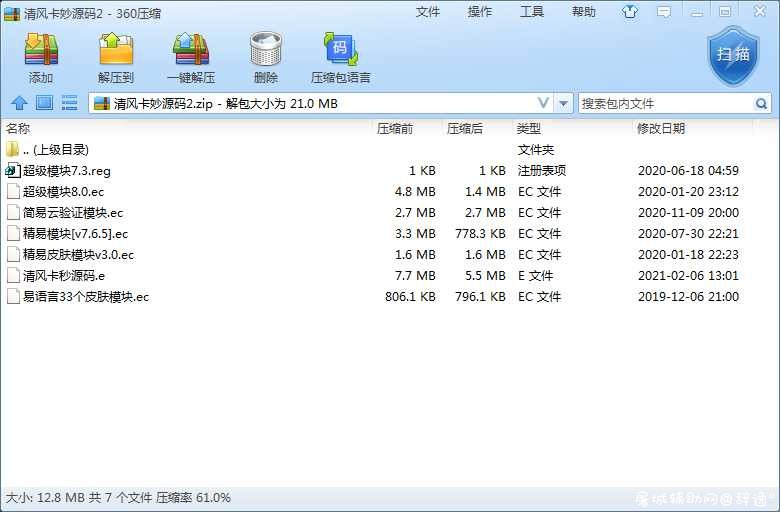This screenshot has height=512, width=780.
Task: Click the date 2019-12-06 21:00
Action: tap(688, 297)
